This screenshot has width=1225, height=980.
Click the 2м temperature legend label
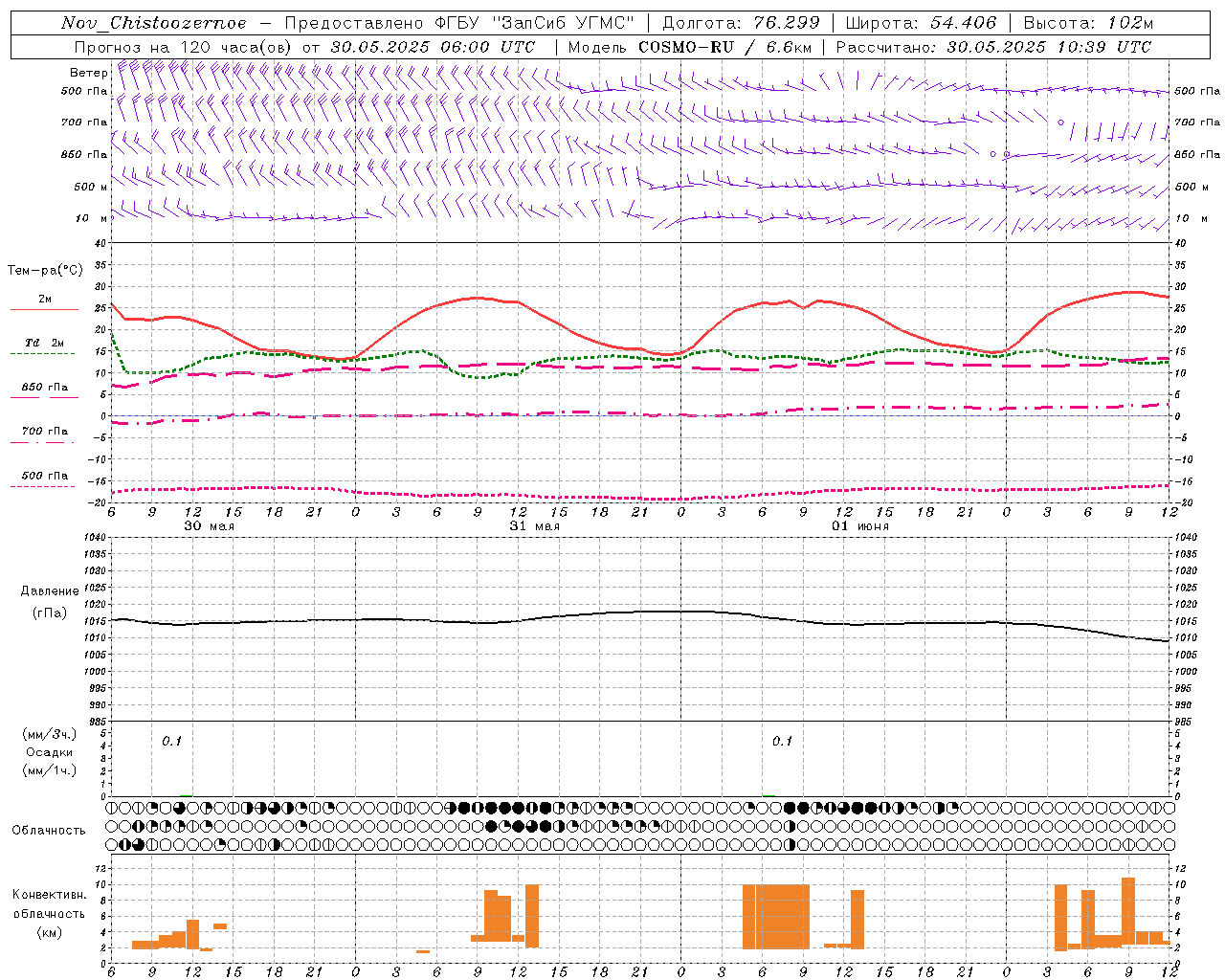pos(45,300)
